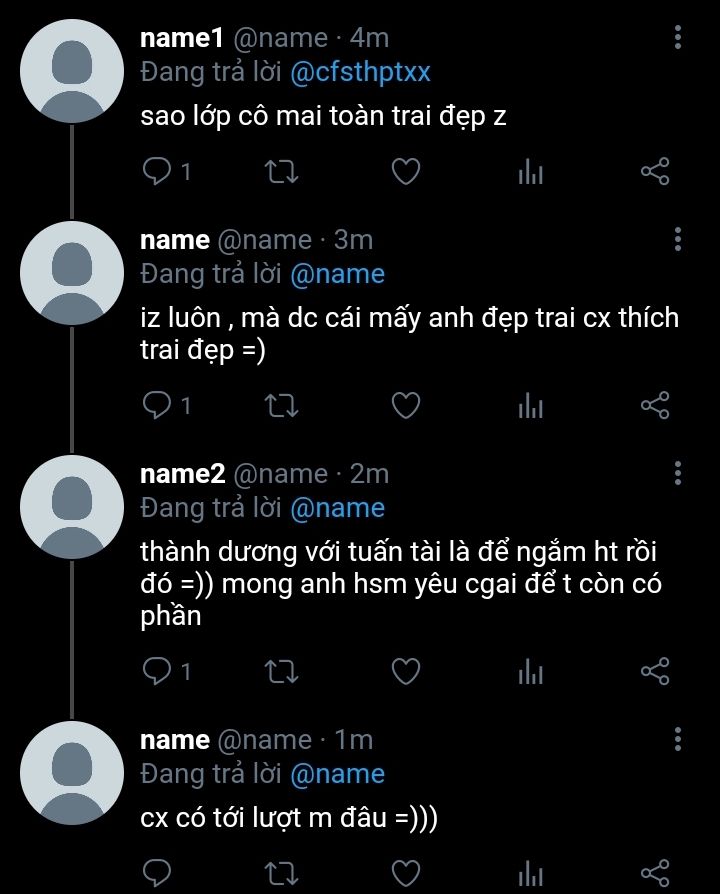Retweet the "iz luôn" tweet

tap(284, 405)
